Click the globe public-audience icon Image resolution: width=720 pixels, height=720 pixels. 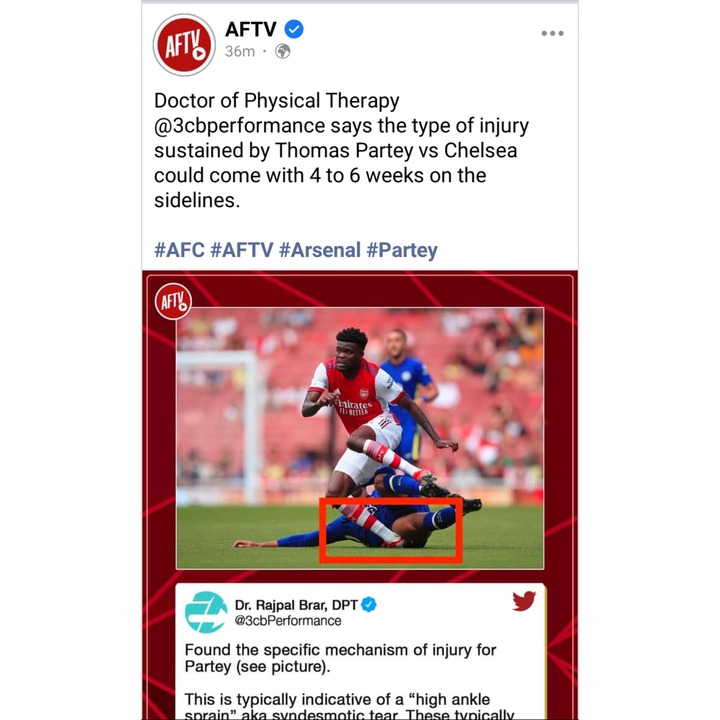click(282, 51)
